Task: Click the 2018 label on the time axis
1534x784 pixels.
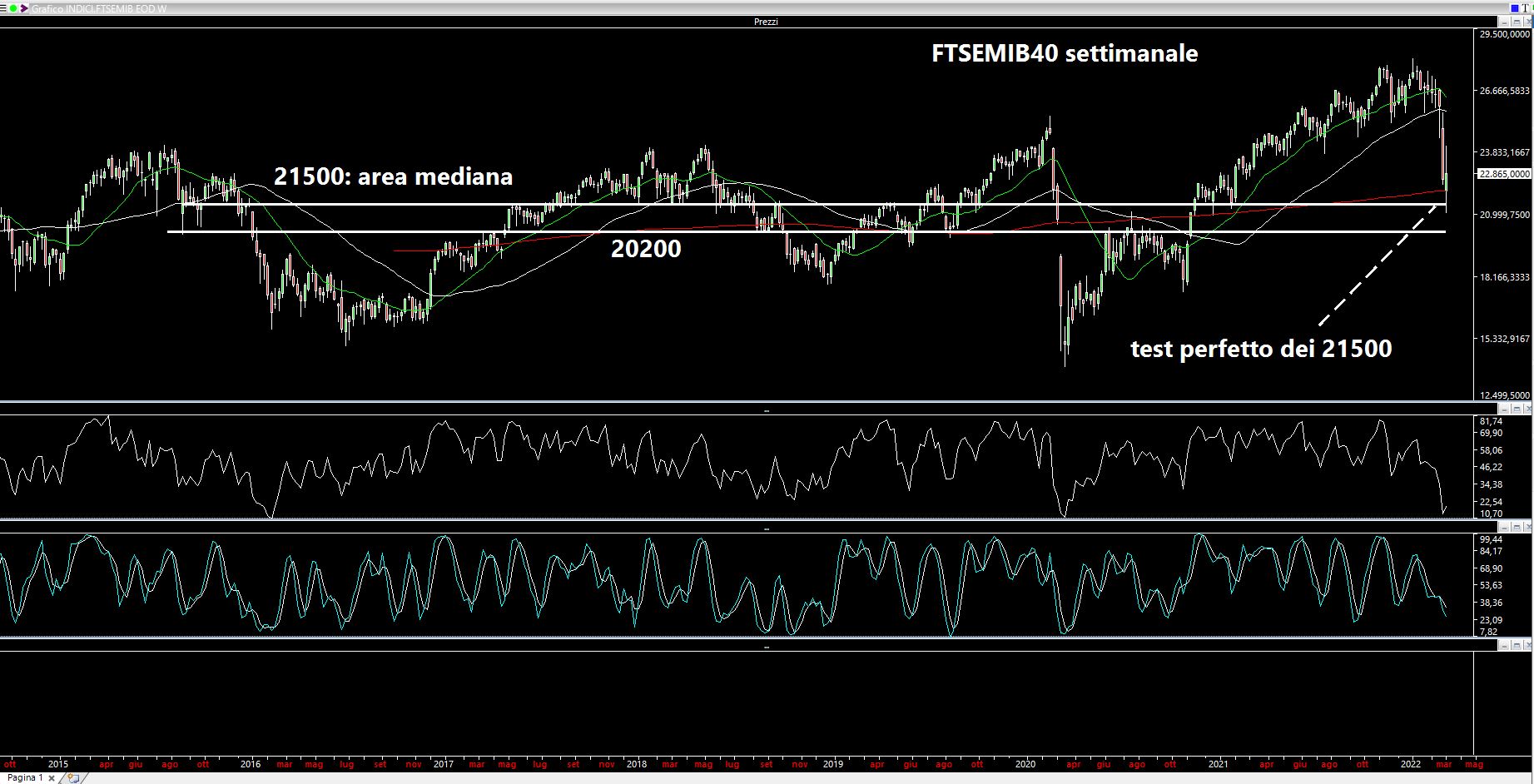Action: pos(637,763)
